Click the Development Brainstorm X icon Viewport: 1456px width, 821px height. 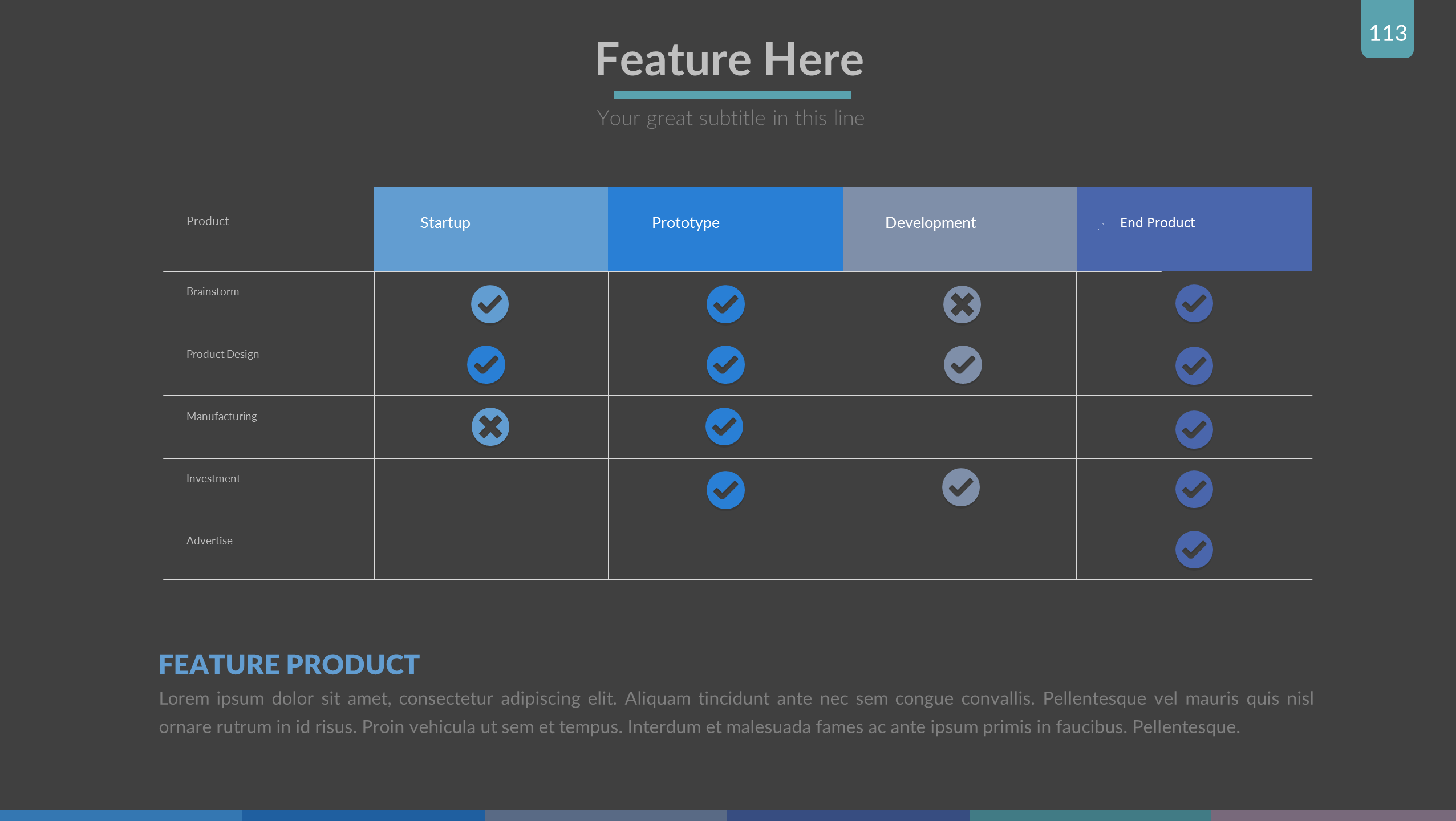[962, 304]
